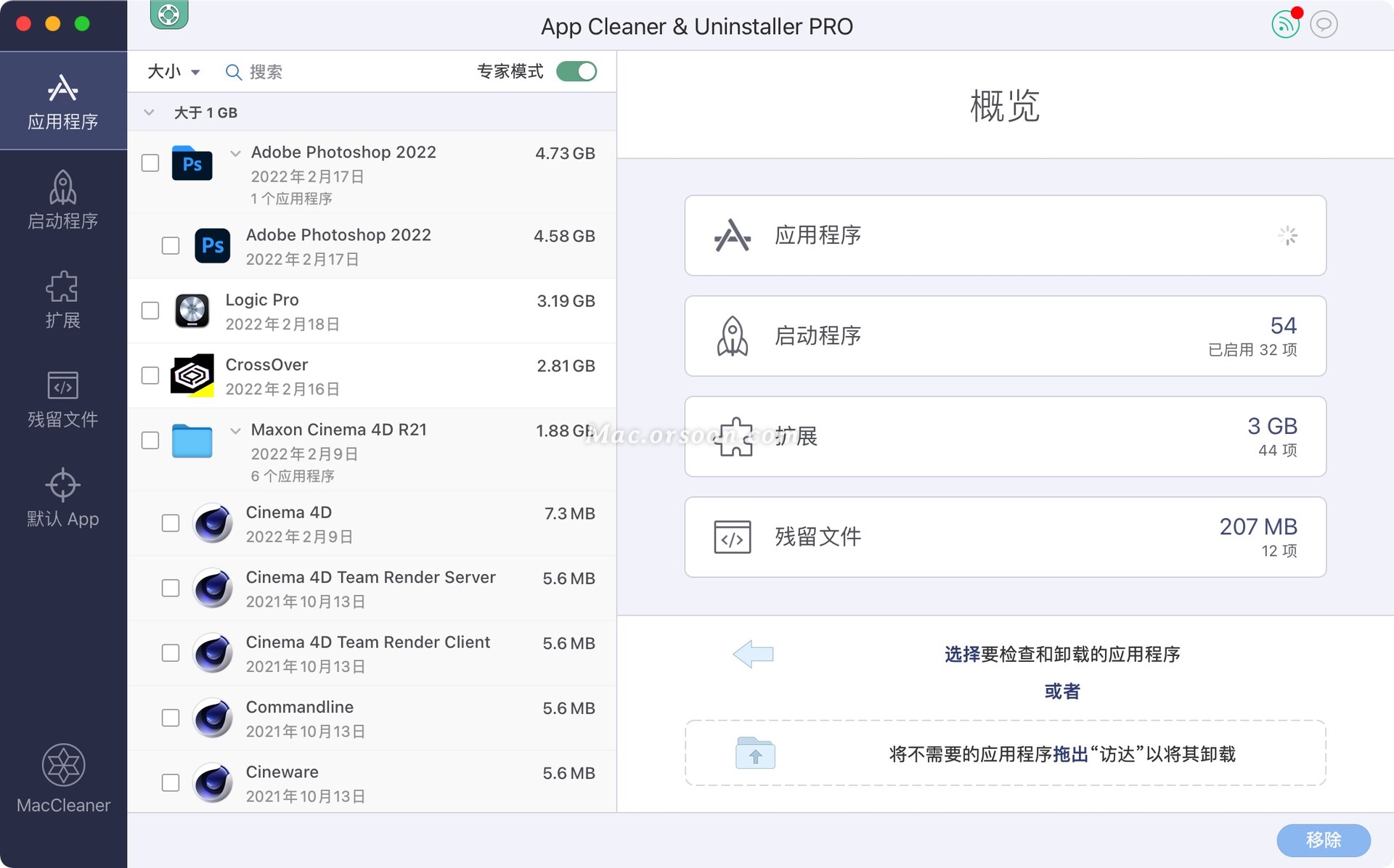Screen dimensions: 1394x868
Task: Click the App Cleaner gear logo top left
Action: 168,15
